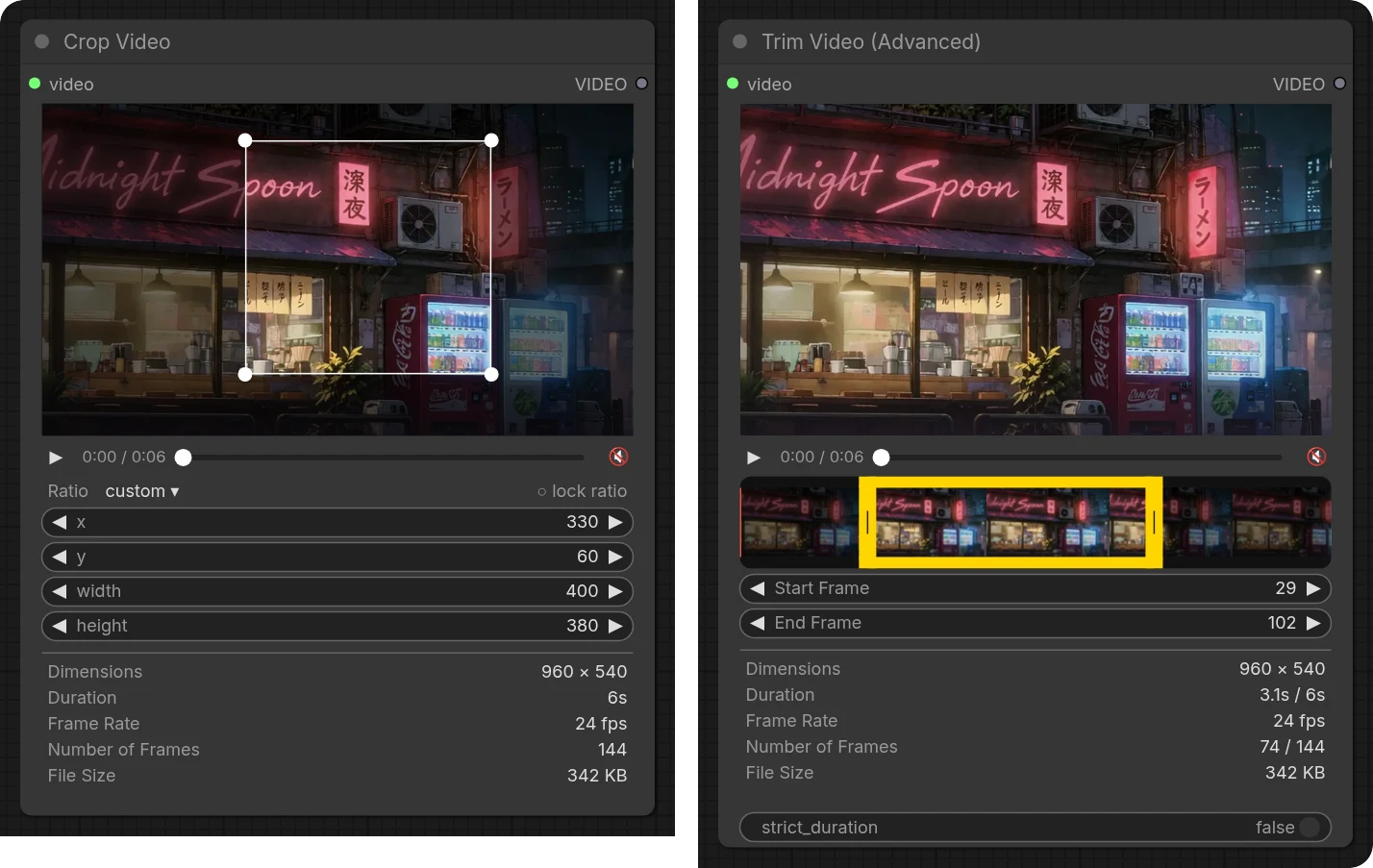
Task: Play the video in Trim Video node
Action: [x=754, y=458]
